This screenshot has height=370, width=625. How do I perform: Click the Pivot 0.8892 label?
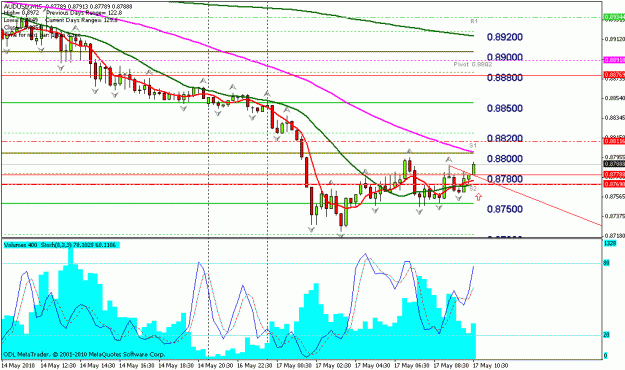click(x=473, y=64)
